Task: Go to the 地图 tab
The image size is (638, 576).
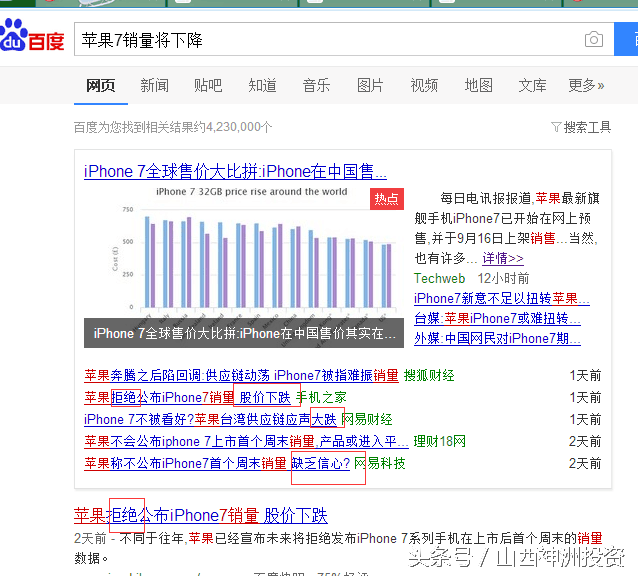Action: click(478, 85)
